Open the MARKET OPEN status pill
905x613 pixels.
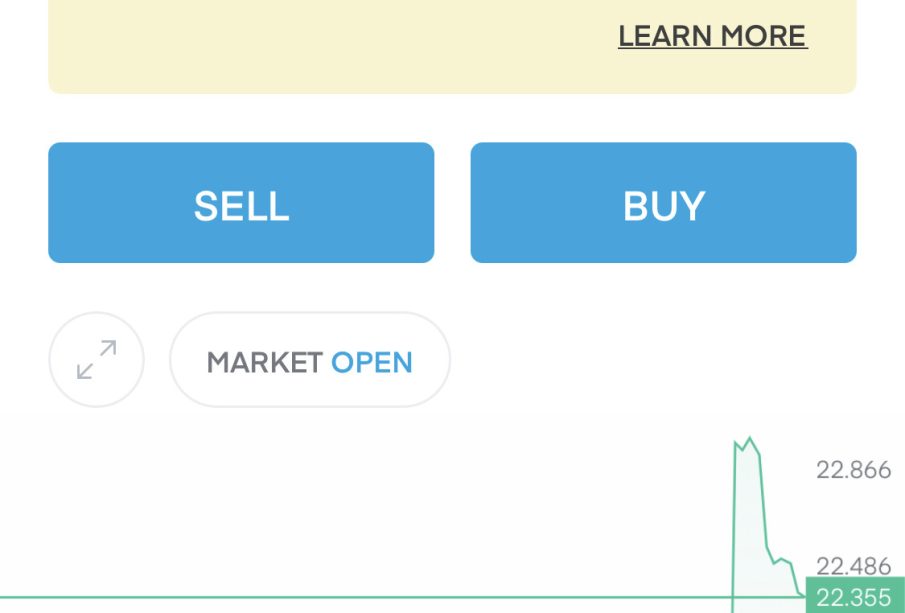[x=309, y=360]
